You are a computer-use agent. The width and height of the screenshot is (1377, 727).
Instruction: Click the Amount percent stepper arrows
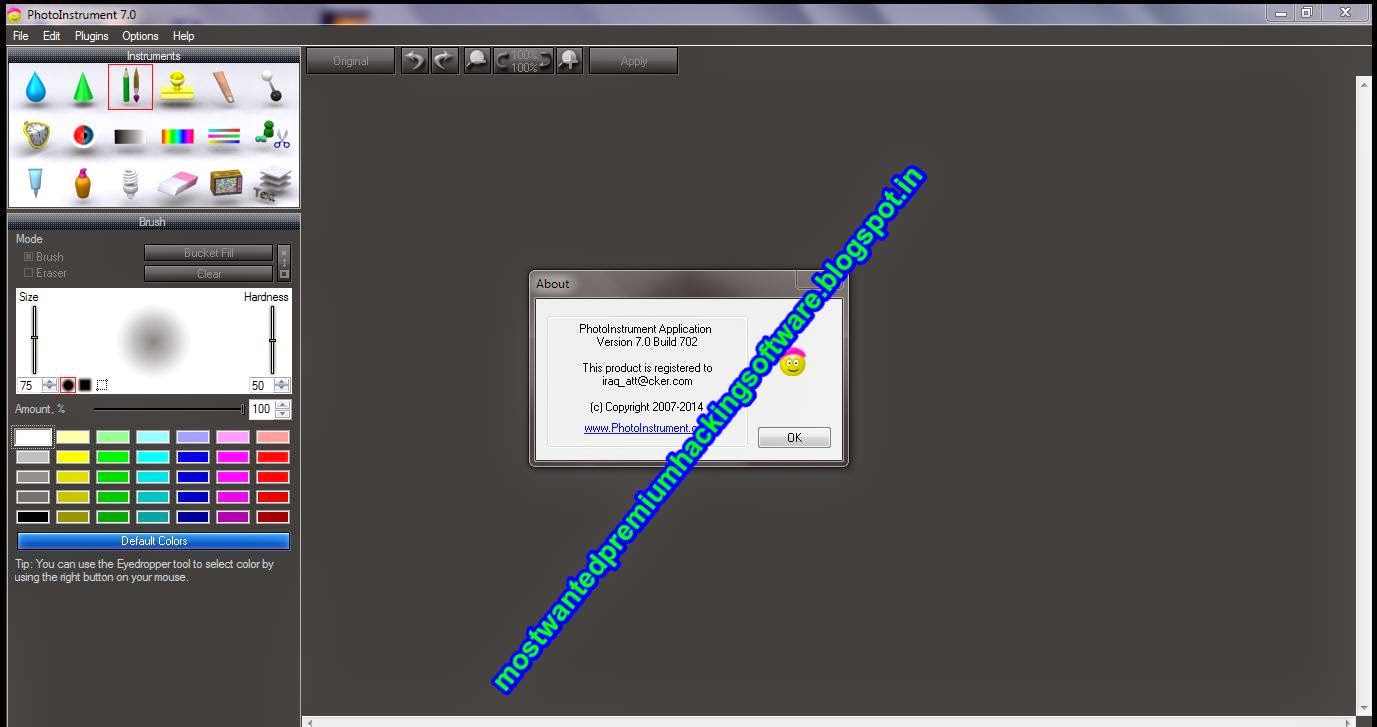click(283, 409)
